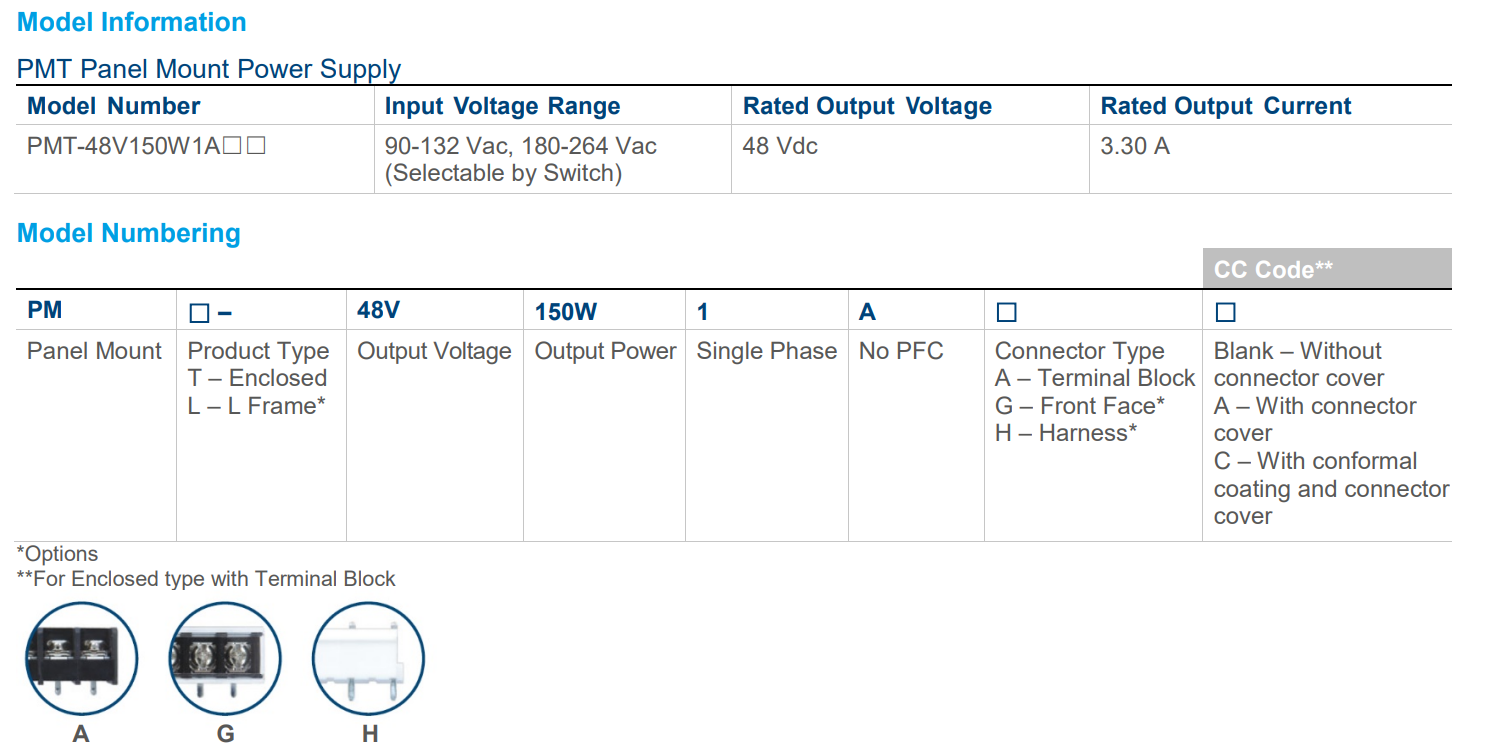Click the "G – Front Face*" connector option

[1080, 406]
